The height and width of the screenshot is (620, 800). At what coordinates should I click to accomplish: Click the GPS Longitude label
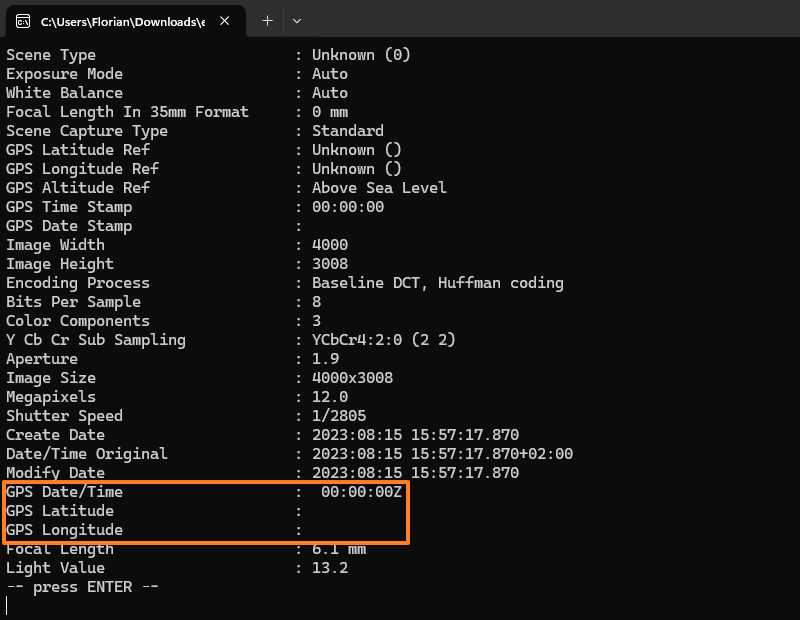point(64,530)
